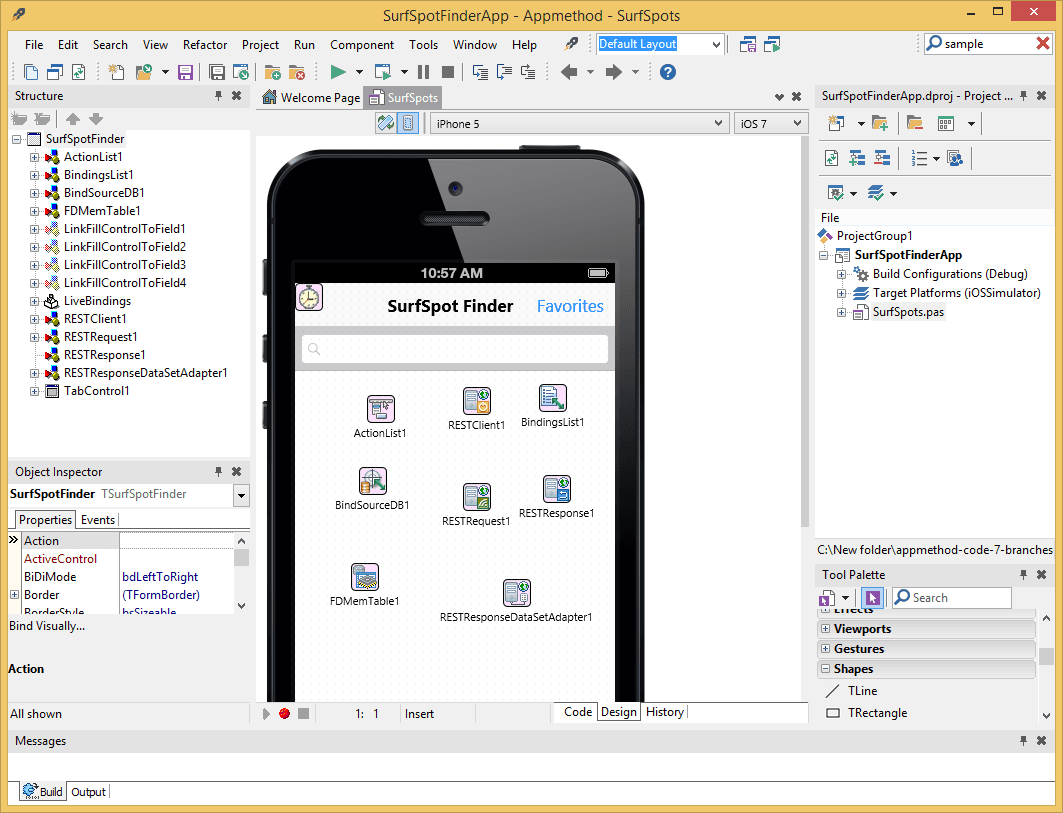Select the ActionList1 component on the form
Image resolution: width=1063 pixels, height=813 pixels.
coord(380,409)
